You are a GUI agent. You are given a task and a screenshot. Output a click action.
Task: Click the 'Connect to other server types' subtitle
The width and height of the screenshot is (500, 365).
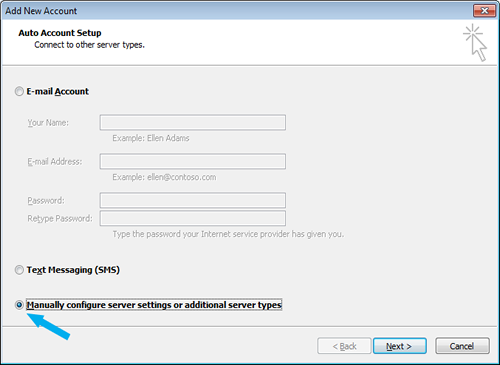tap(89, 45)
